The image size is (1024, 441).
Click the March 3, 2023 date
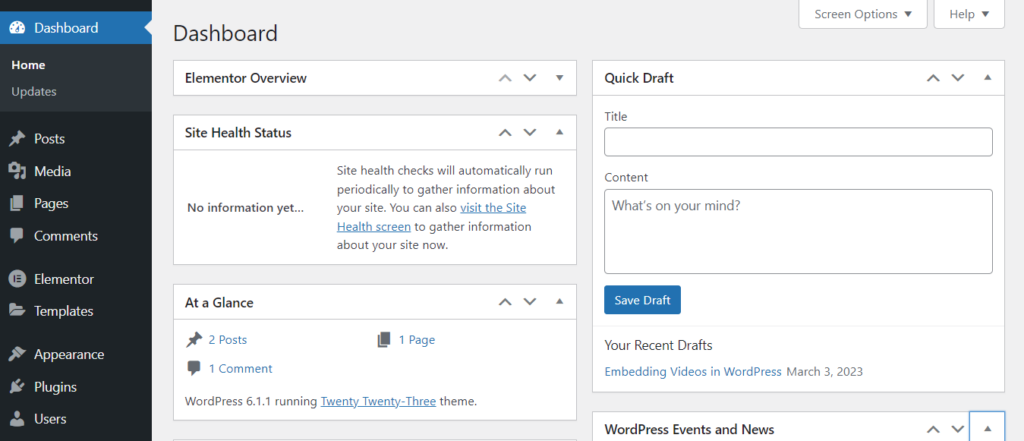(825, 372)
